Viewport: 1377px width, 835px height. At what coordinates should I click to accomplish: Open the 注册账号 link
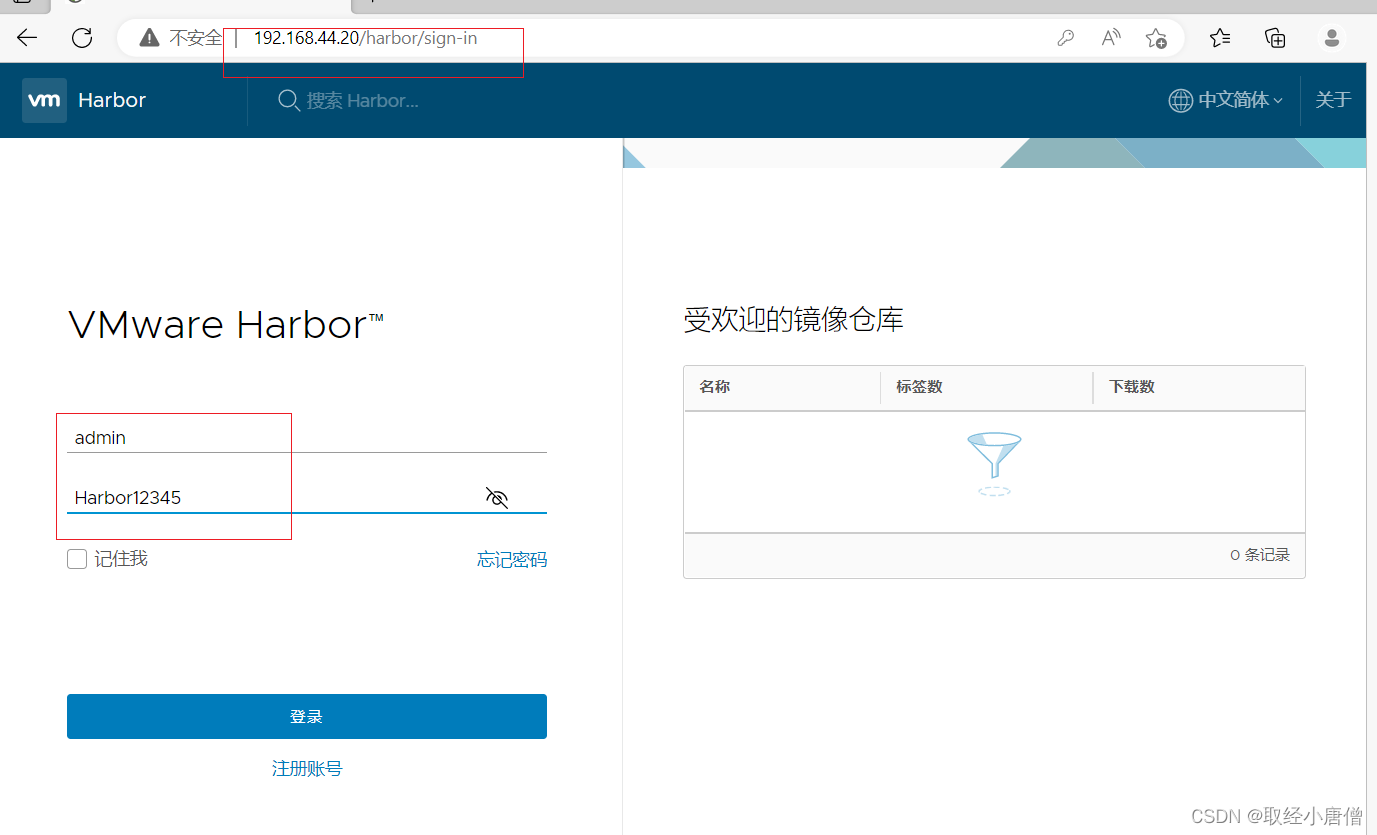(307, 769)
